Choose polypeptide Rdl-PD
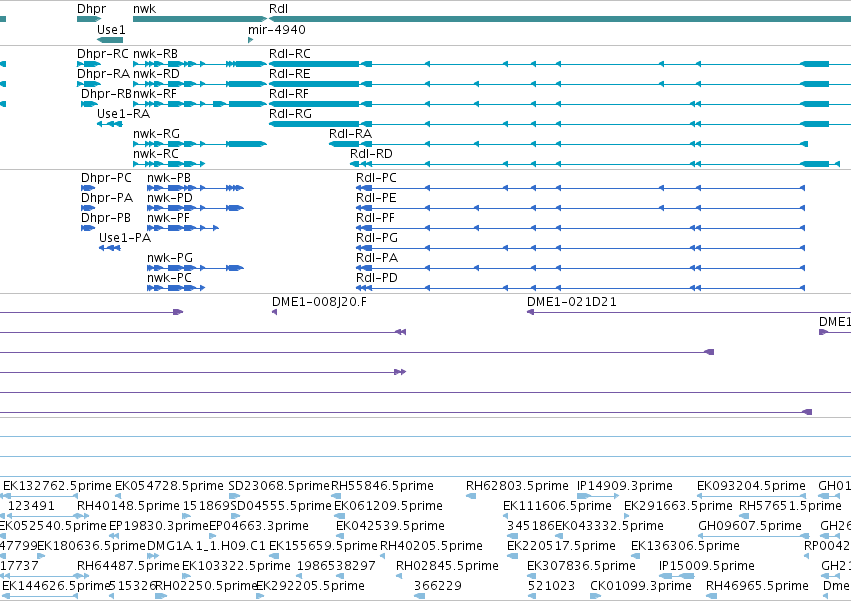This screenshot has width=851, height=601. tap(377, 279)
